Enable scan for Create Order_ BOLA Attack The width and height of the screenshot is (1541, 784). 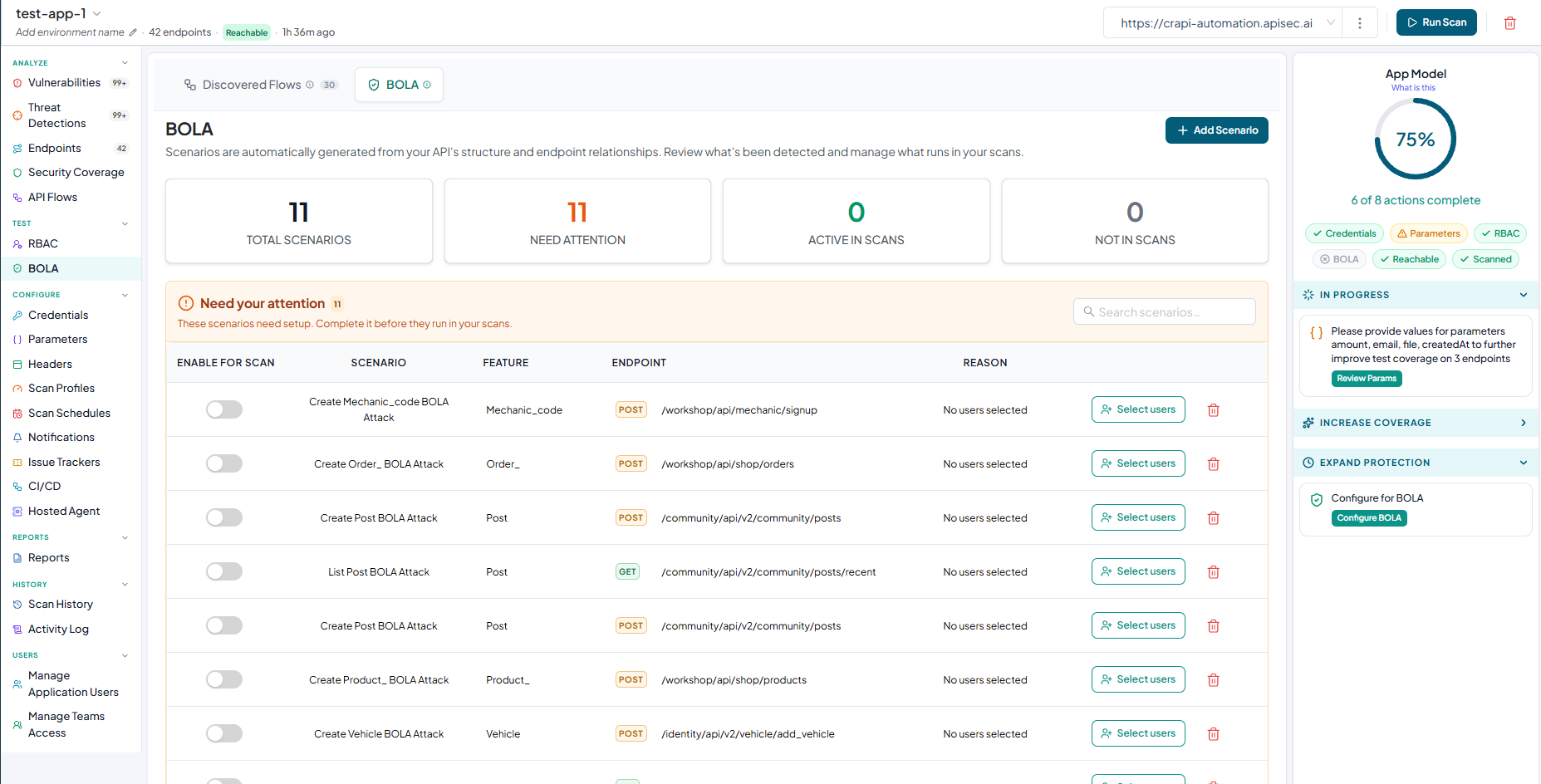(224, 463)
